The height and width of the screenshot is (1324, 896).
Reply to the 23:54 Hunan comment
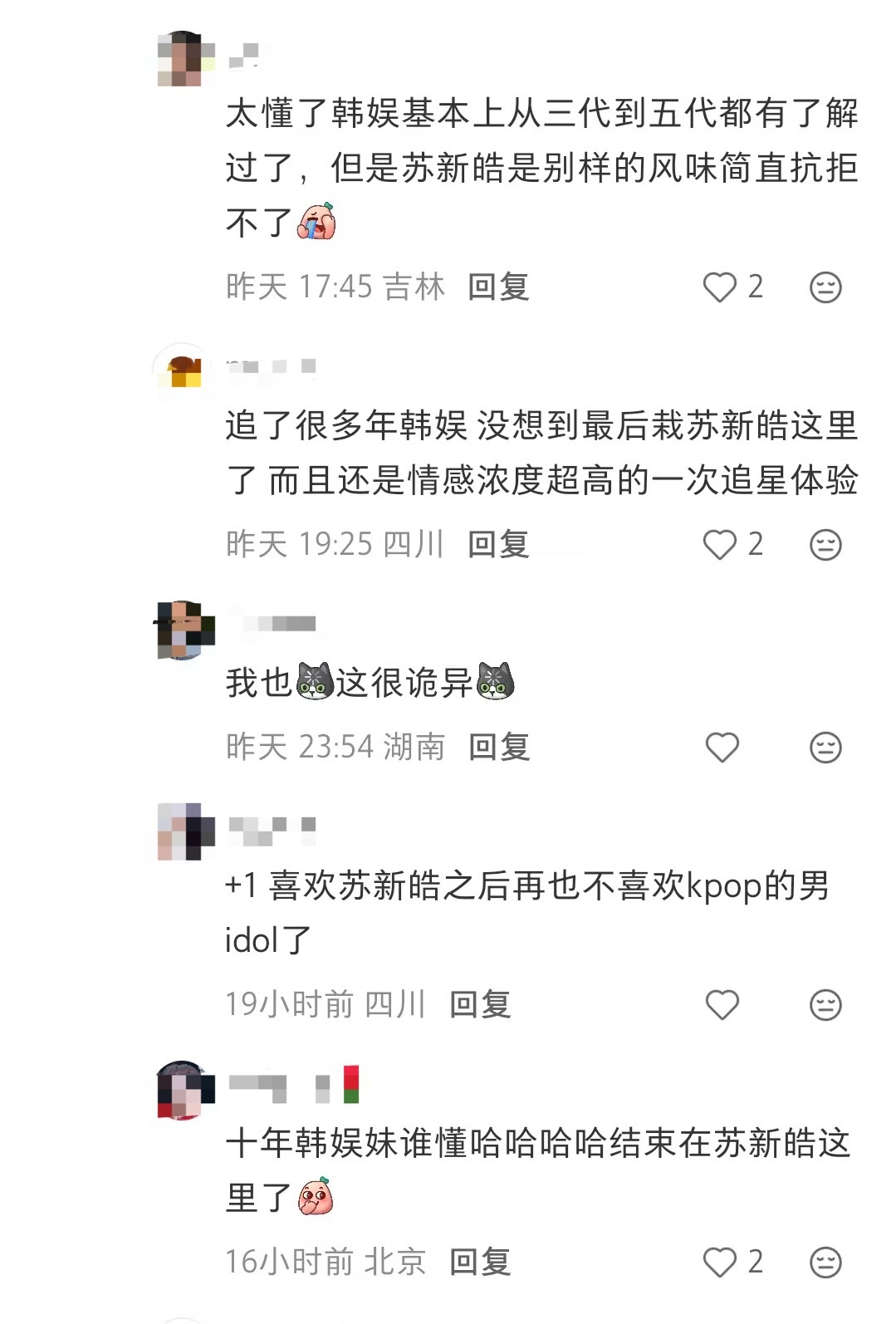coord(498,748)
